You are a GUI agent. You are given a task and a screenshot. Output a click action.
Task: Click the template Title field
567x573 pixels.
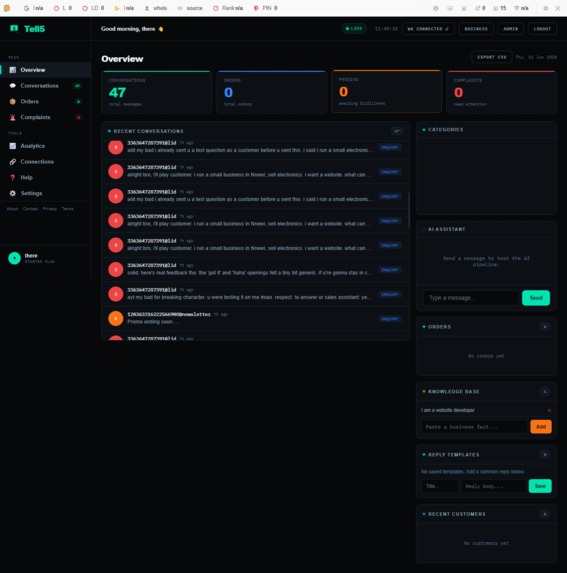click(x=440, y=486)
